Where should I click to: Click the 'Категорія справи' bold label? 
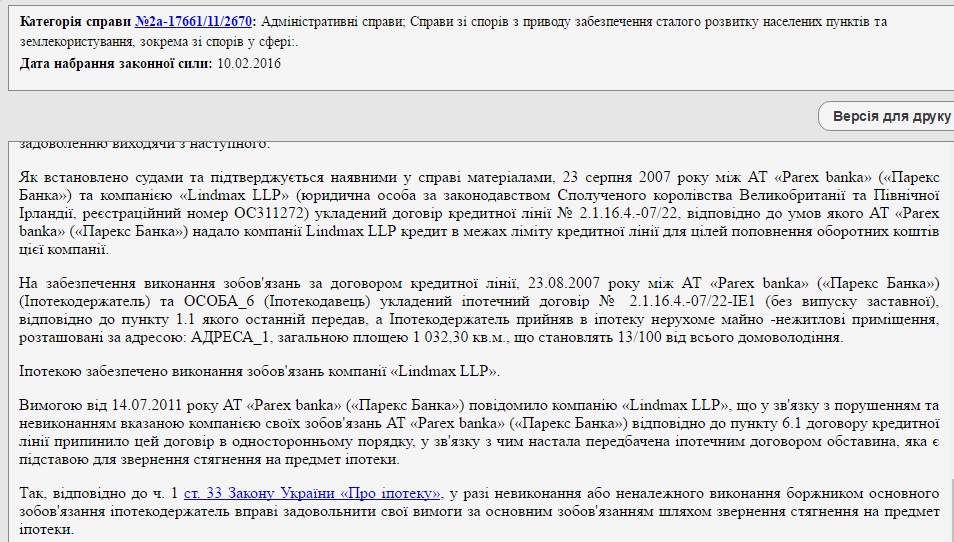(x=75, y=21)
